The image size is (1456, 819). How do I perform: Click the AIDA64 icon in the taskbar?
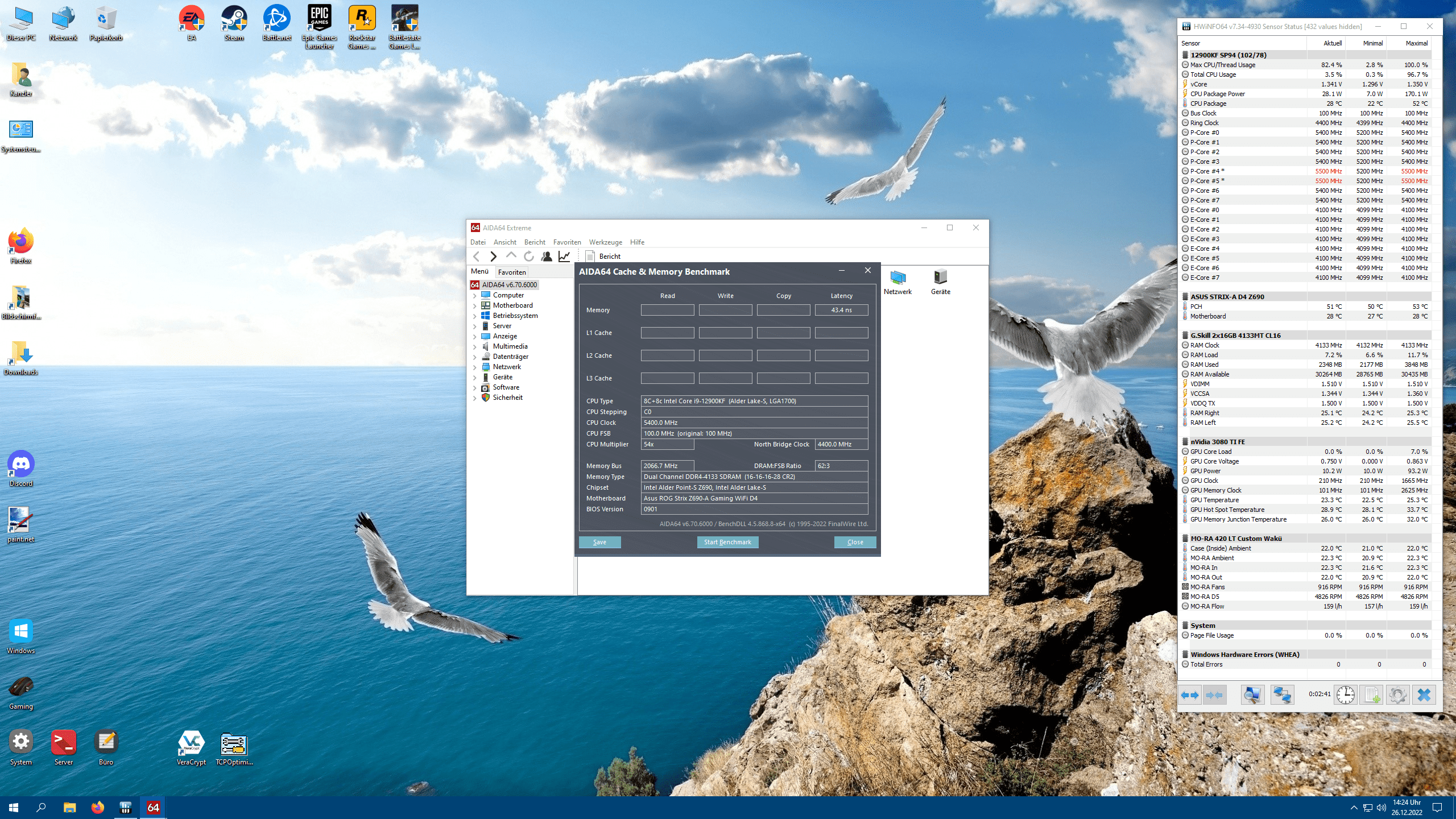point(153,808)
